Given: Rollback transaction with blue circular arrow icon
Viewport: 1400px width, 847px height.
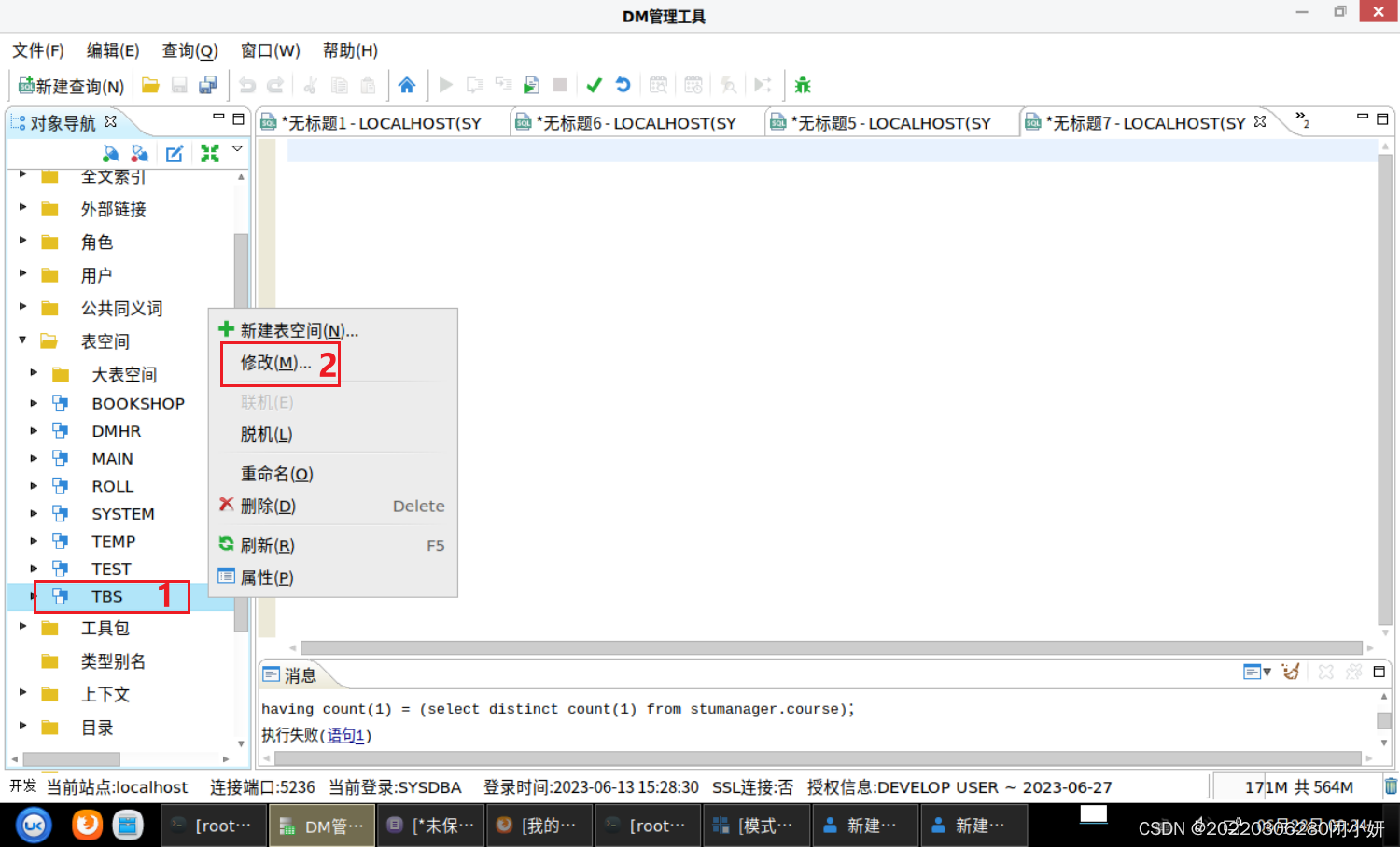Looking at the screenshot, I should click(623, 86).
